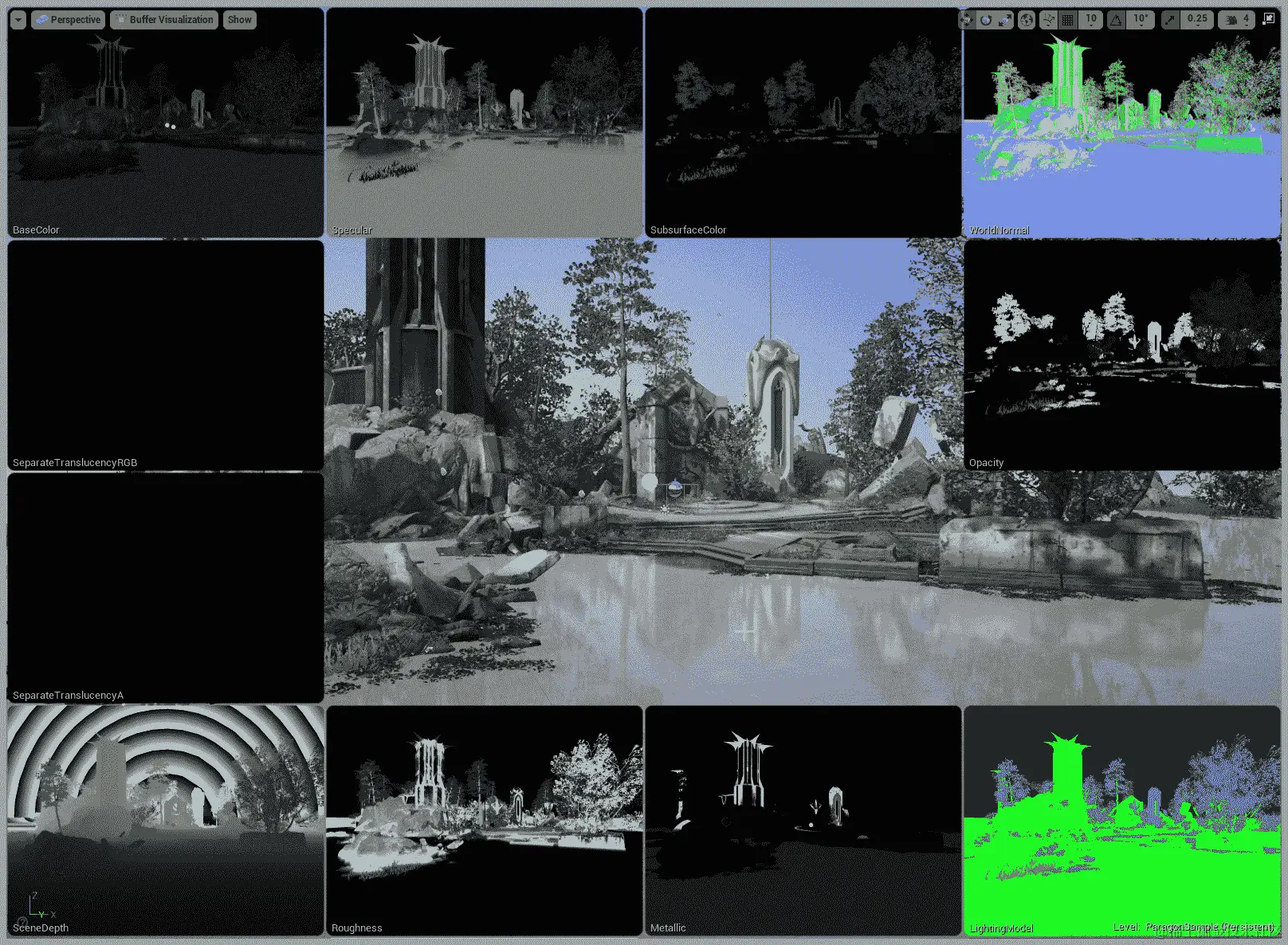This screenshot has height=945, width=1288.
Task: Toggle scale snapping
Action: tap(1170, 20)
